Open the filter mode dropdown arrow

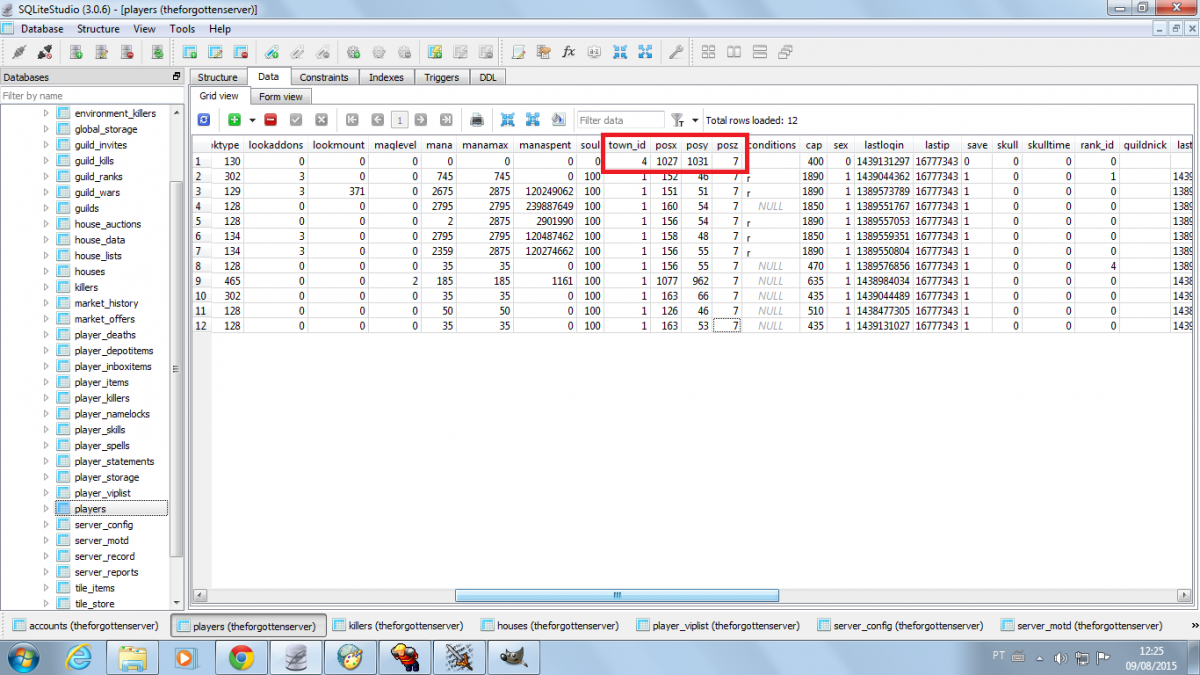point(695,120)
